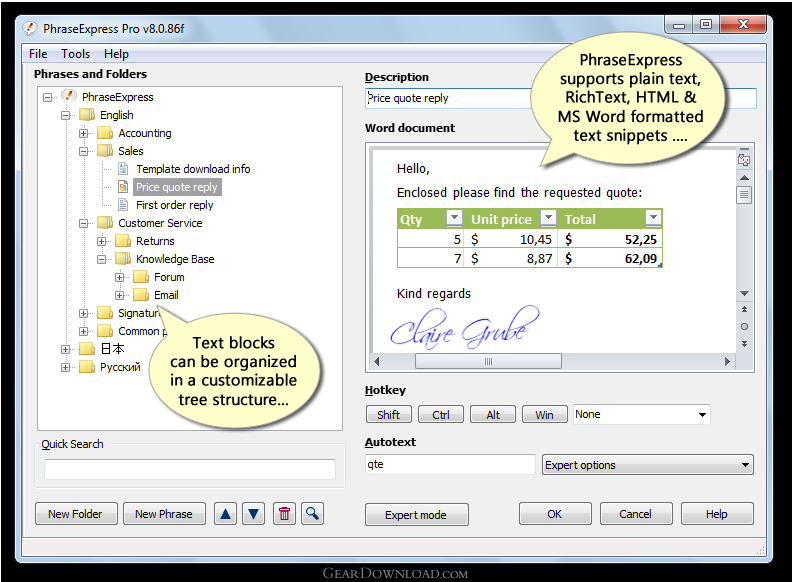Click the scroll down arrow in document pane
The height and width of the screenshot is (582, 792).
click(x=744, y=294)
